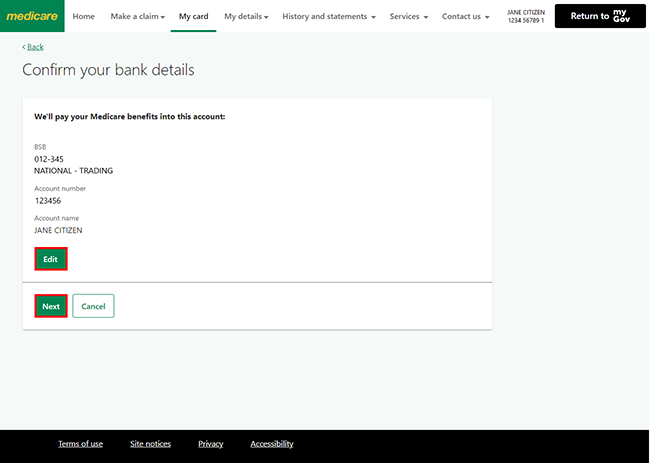Click the Medicare benefits account notice text
Viewport: 650px width, 463px height.
(x=130, y=116)
